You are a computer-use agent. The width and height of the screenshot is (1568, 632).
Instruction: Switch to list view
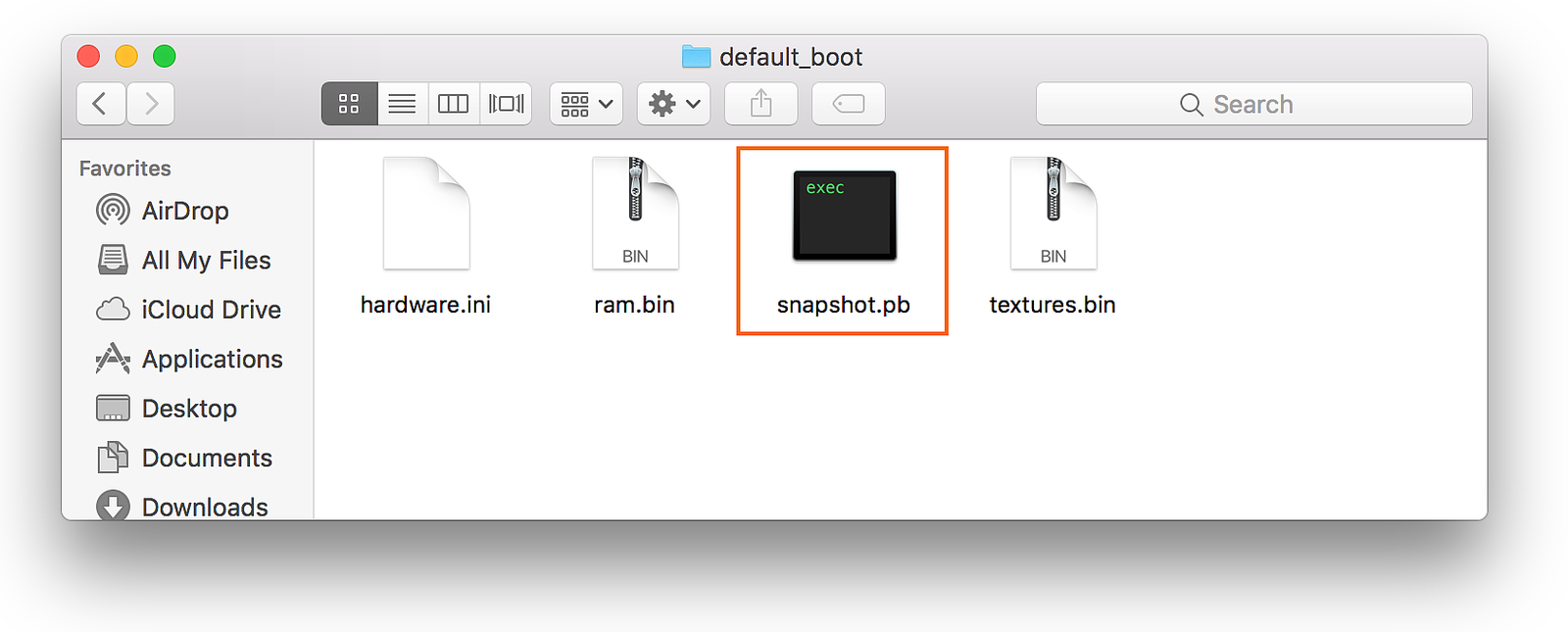coord(402,104)
